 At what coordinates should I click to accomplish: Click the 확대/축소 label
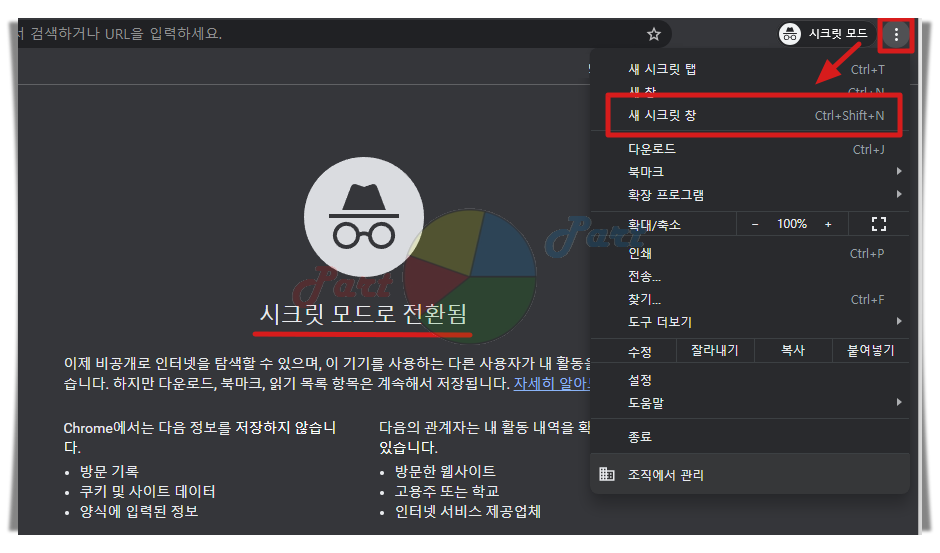click(654, 225)
